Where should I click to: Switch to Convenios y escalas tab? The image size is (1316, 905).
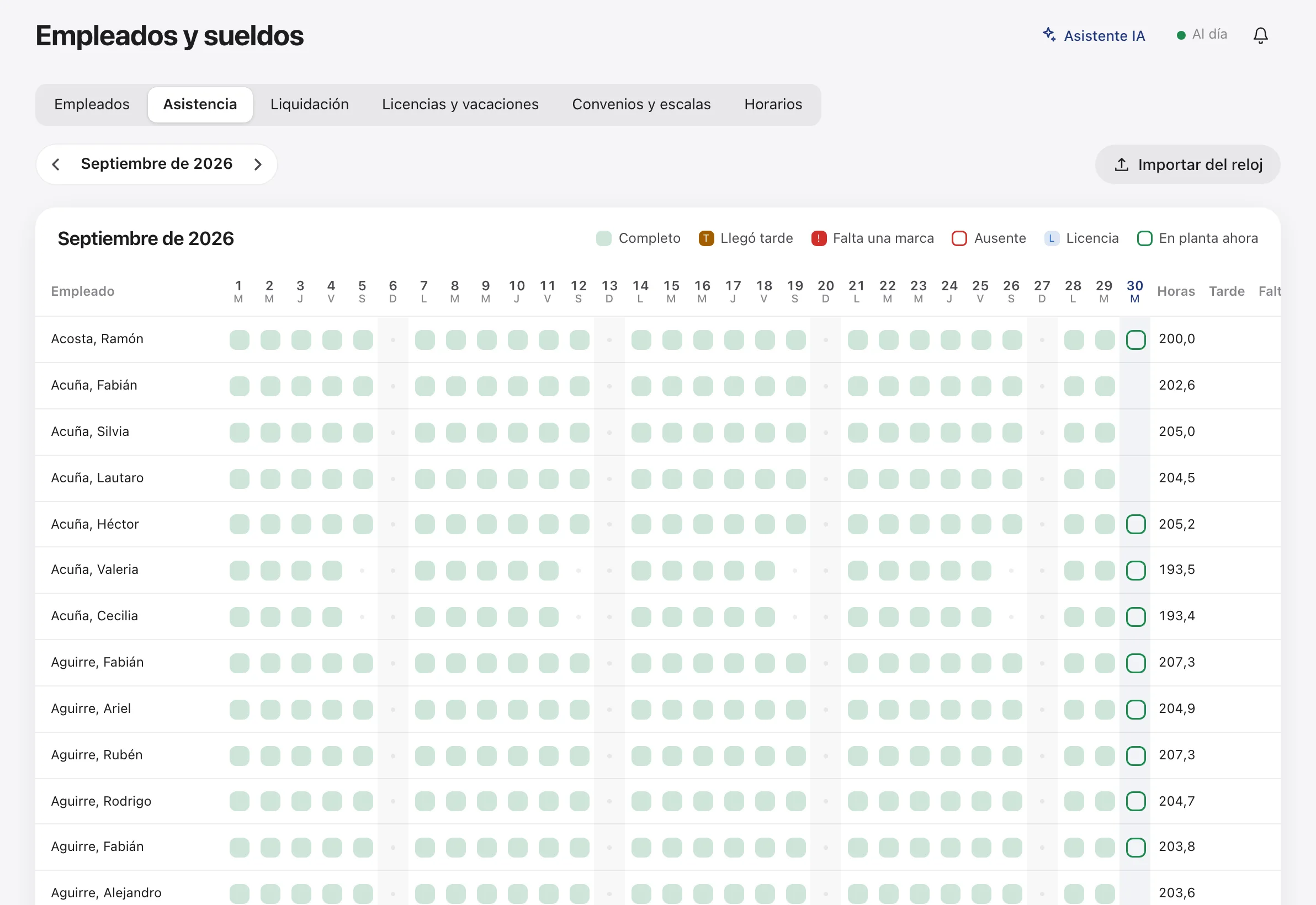(x=641, y=104)
